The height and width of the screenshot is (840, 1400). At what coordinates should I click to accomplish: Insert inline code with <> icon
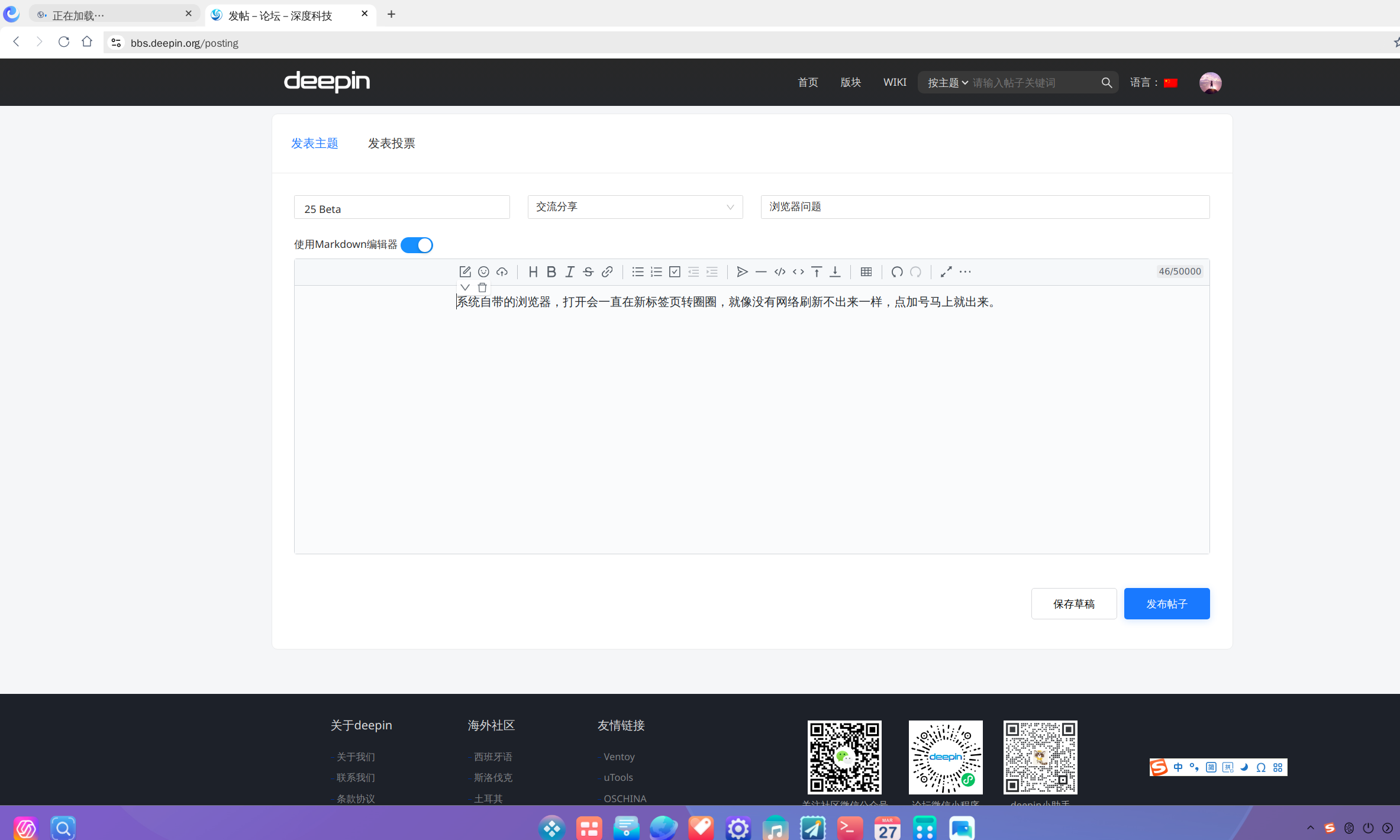tap(798, 272)
